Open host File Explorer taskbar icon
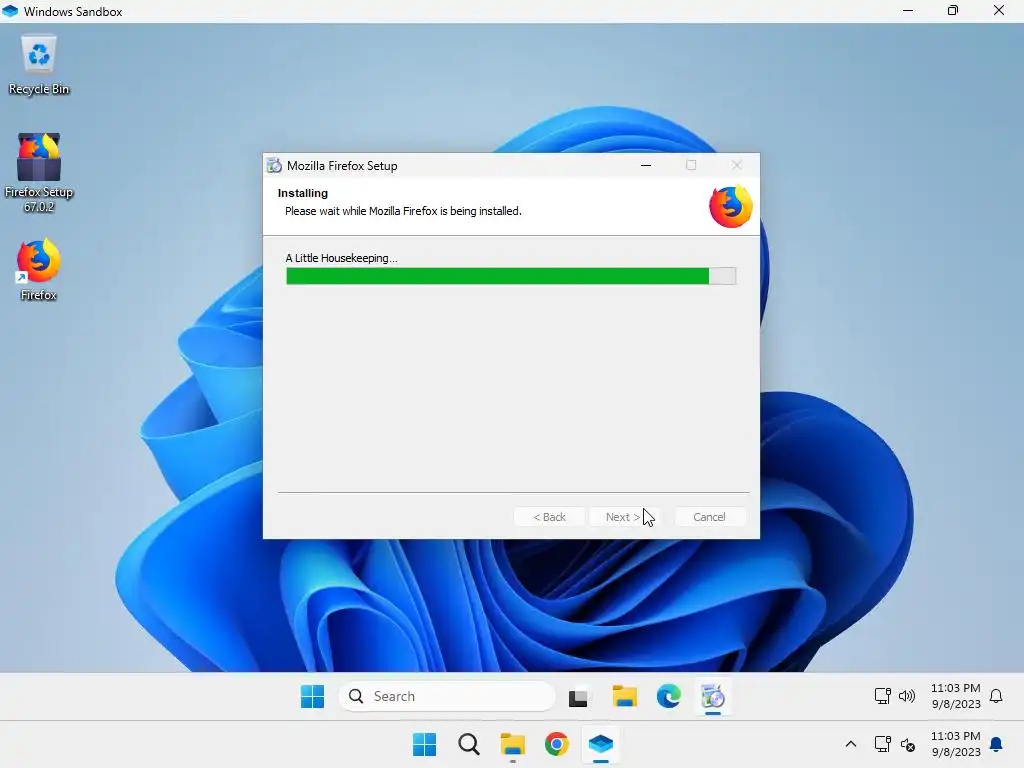 click(513, 744)
